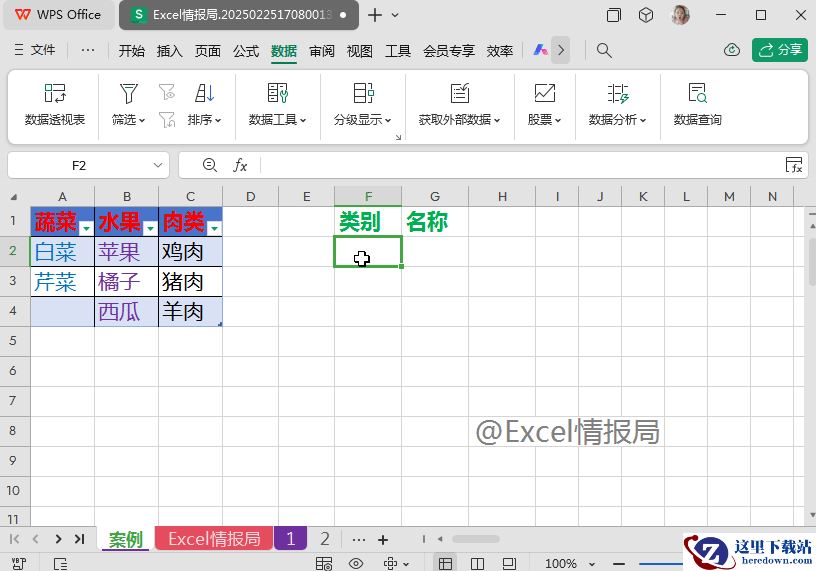Open the 分级显示 dialog launcher arrow

(398, 137)
